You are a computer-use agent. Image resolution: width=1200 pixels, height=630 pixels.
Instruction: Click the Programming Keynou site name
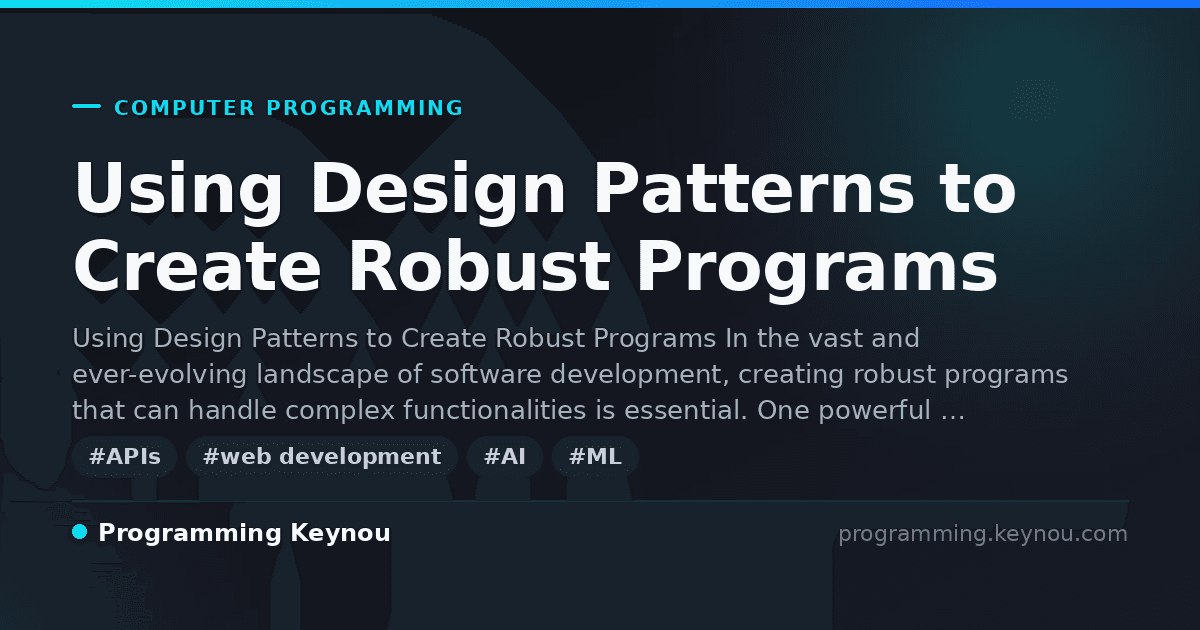point(244,533)
